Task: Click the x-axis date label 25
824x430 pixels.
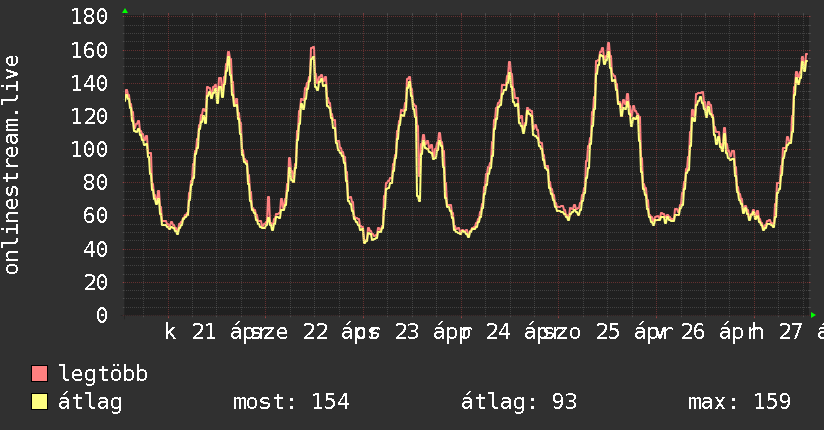Action: [608, 332]
